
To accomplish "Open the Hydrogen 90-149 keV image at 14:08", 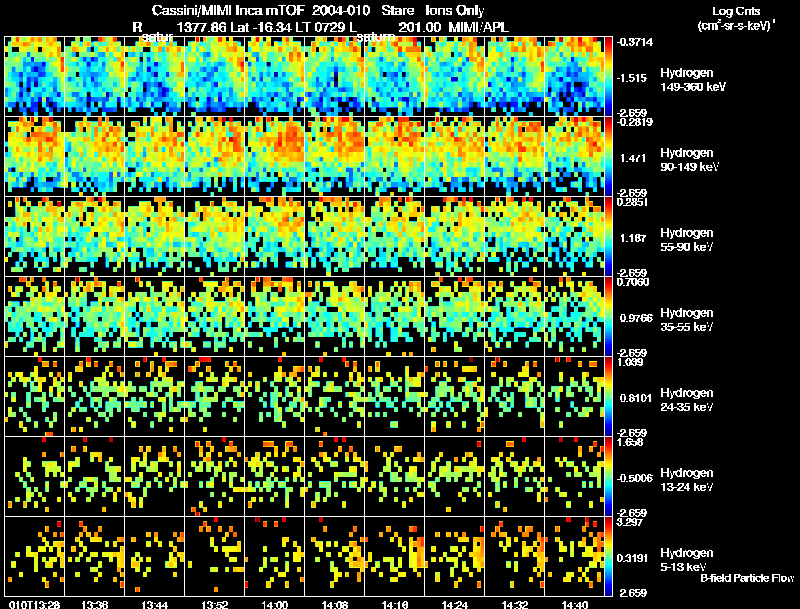I will [x=335, y=157].
